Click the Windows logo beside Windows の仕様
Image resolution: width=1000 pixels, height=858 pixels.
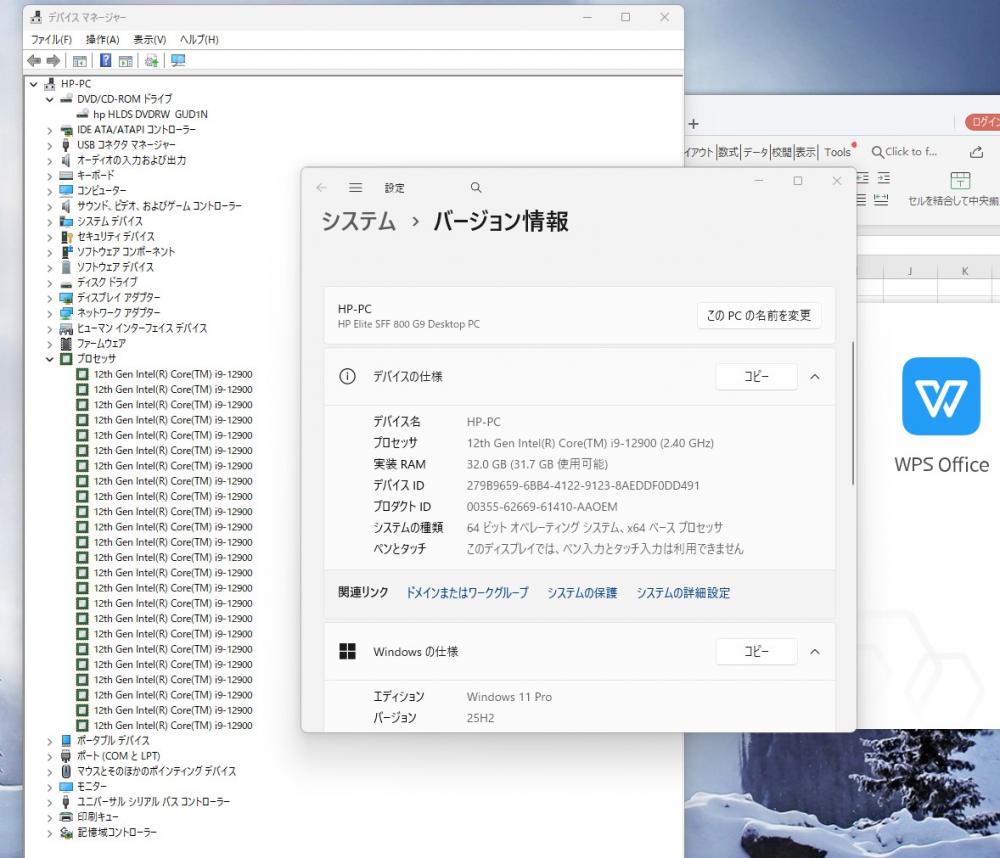(x=348, y=651)
